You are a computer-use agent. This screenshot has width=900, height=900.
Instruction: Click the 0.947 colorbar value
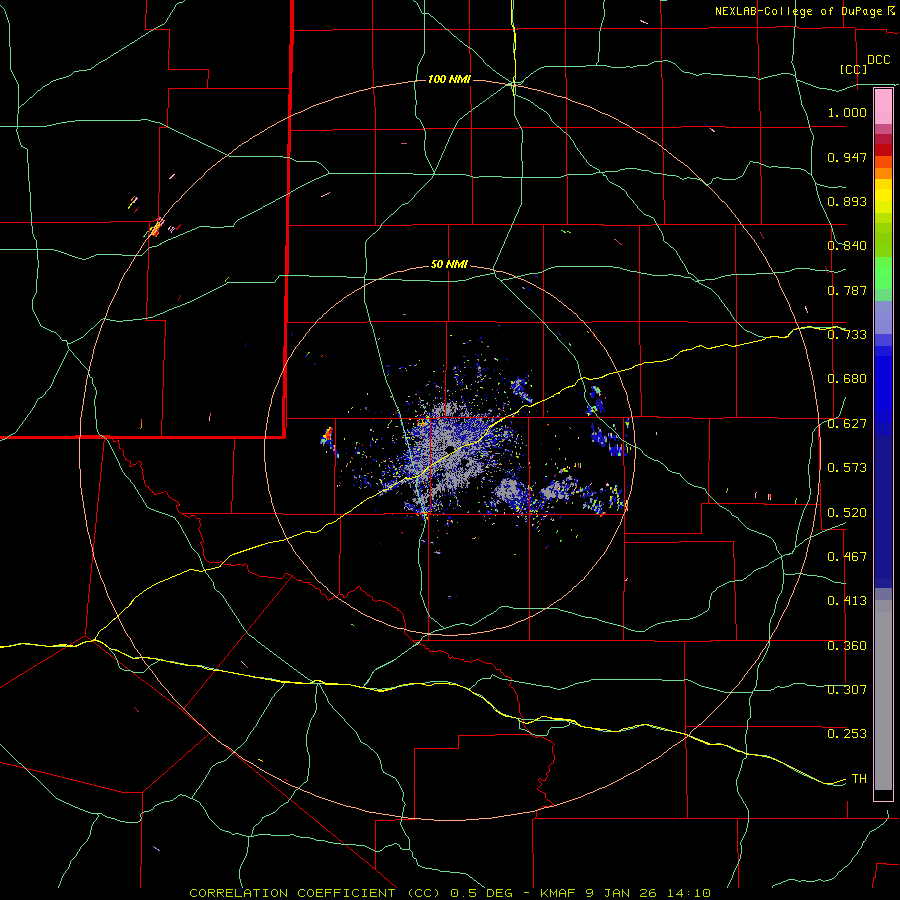(x=847, y=157)
